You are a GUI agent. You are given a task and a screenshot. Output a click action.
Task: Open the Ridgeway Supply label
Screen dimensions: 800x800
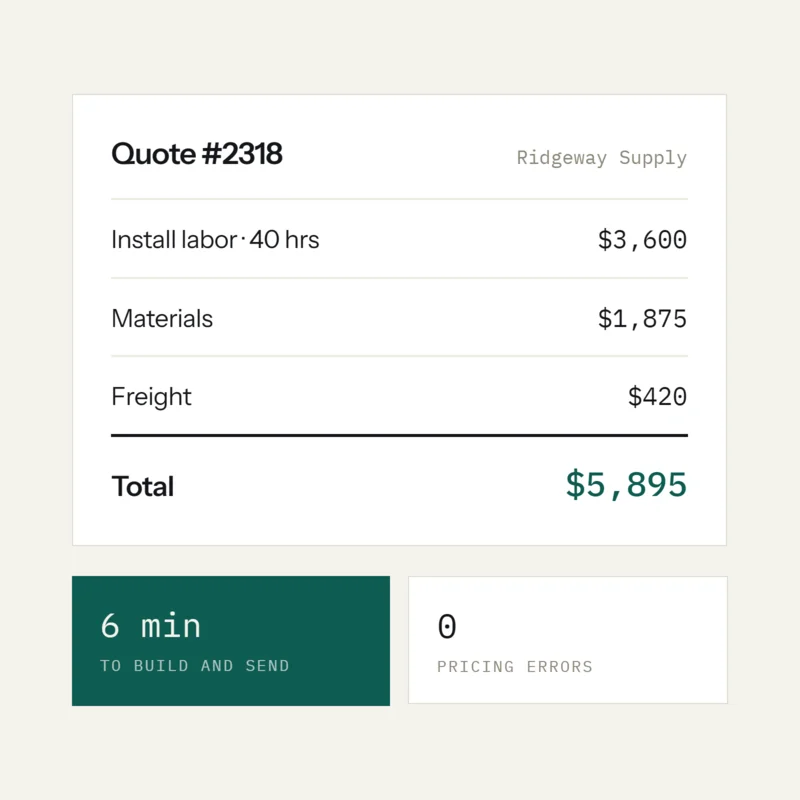coord(602,158)
